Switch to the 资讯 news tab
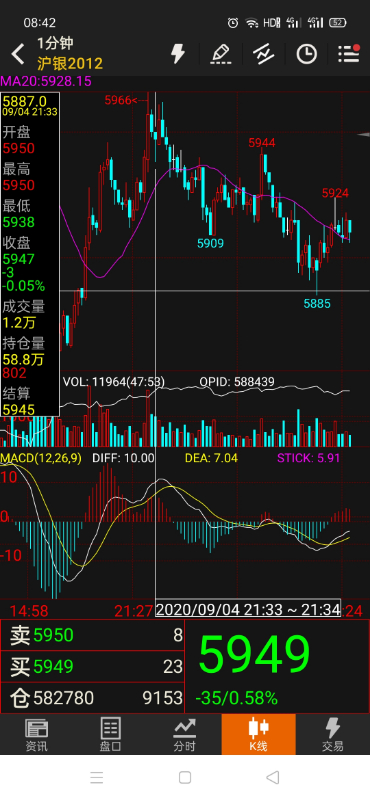 (x=37, y=735)
